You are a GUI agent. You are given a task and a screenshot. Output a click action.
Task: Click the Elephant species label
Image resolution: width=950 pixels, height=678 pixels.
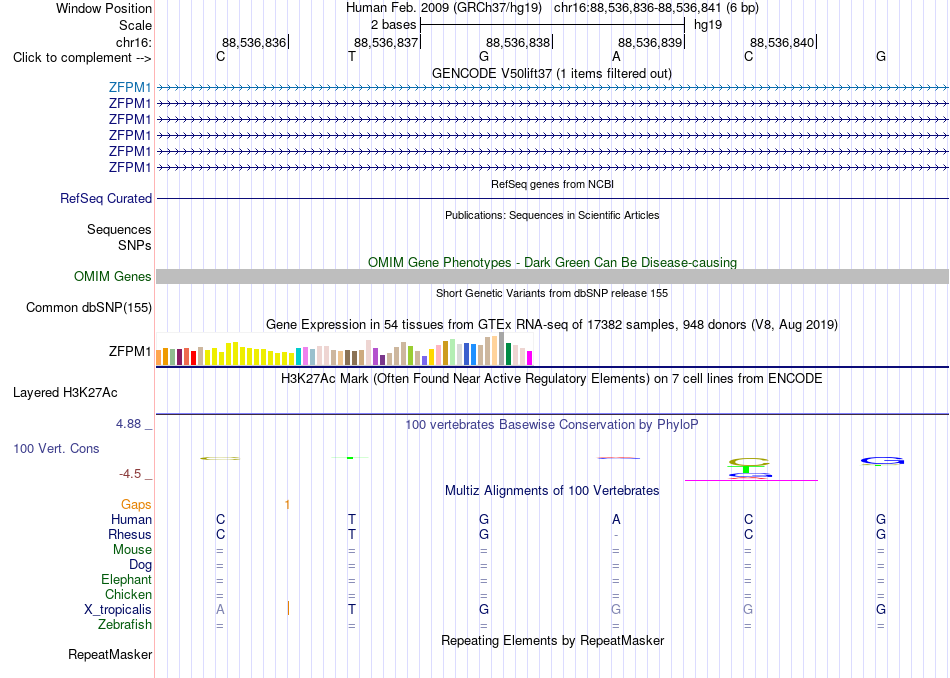(126, 580)
